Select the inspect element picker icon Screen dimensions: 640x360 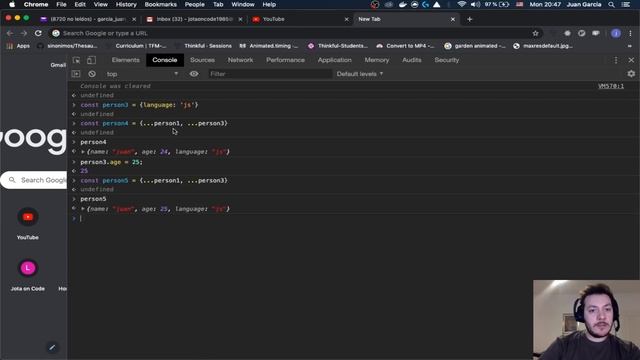pyautogui.click(x=76, y=60)
